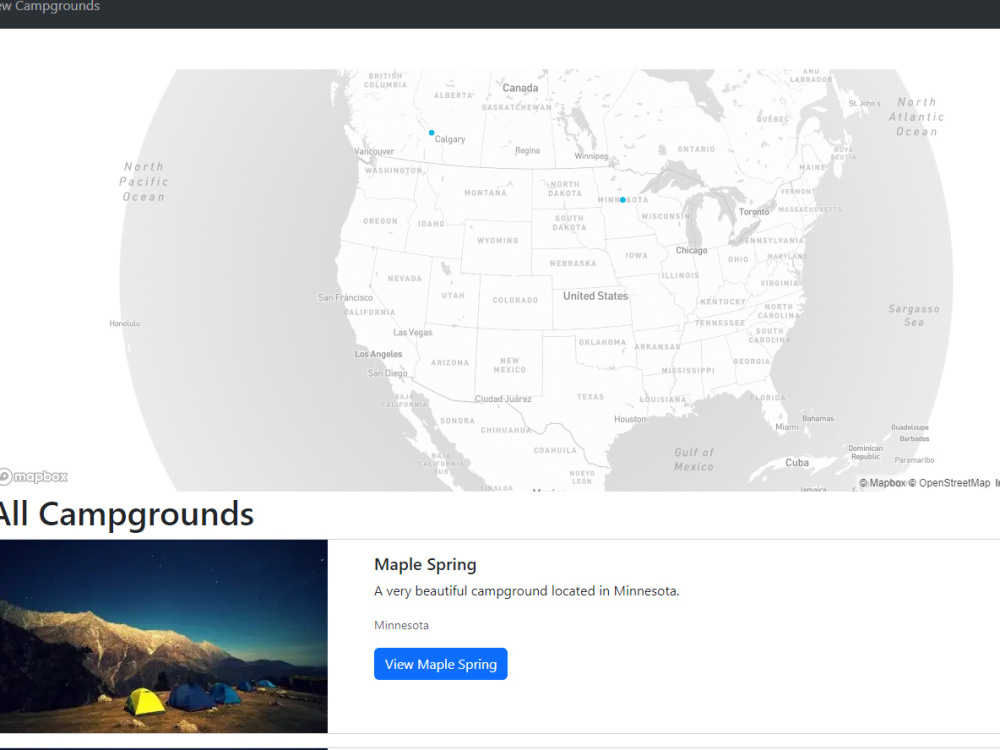
Task: Select the blue map marker in Minnesota
Action: click(623, 200)
